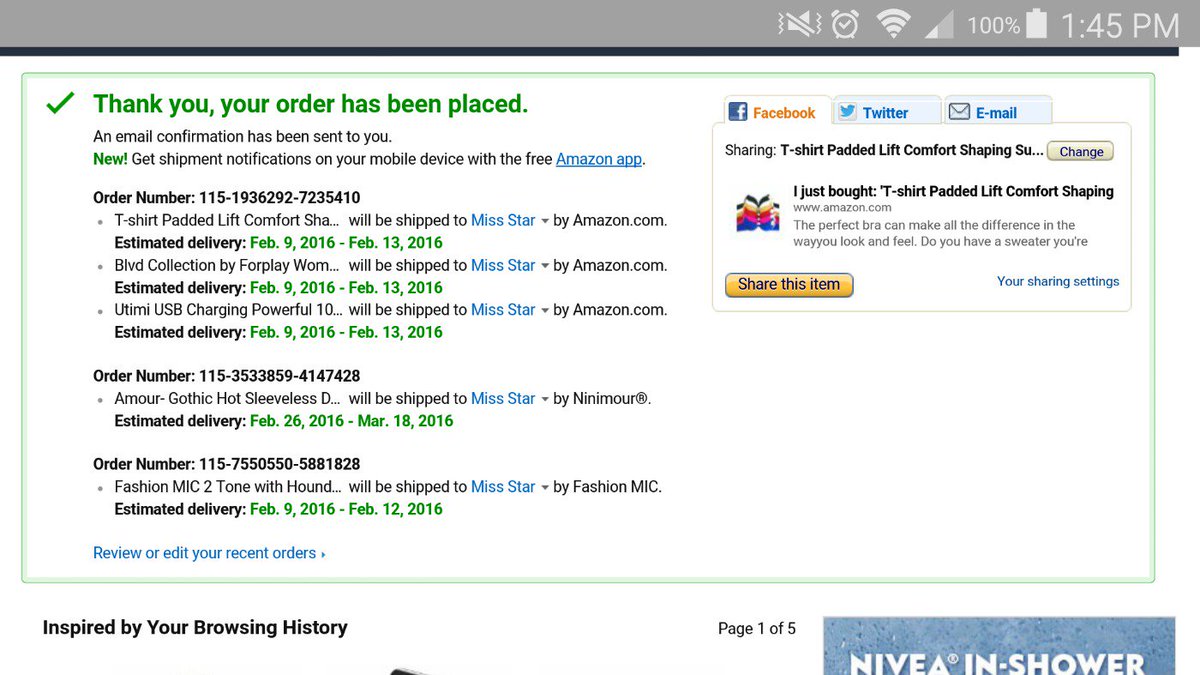Click the Facebook logo icon in sharing tabs

[738, 112]
